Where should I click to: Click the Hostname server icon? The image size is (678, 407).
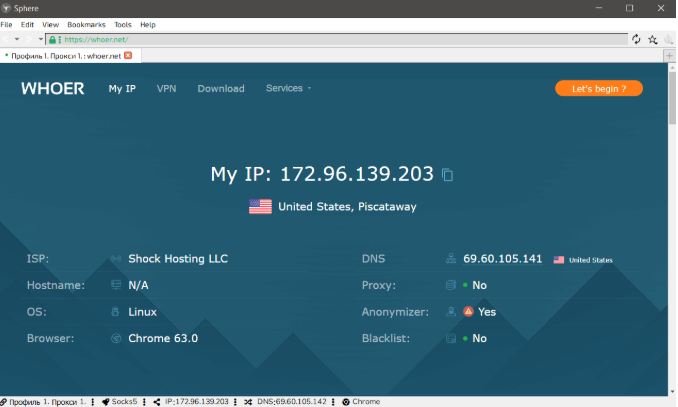tap(116, 285)
